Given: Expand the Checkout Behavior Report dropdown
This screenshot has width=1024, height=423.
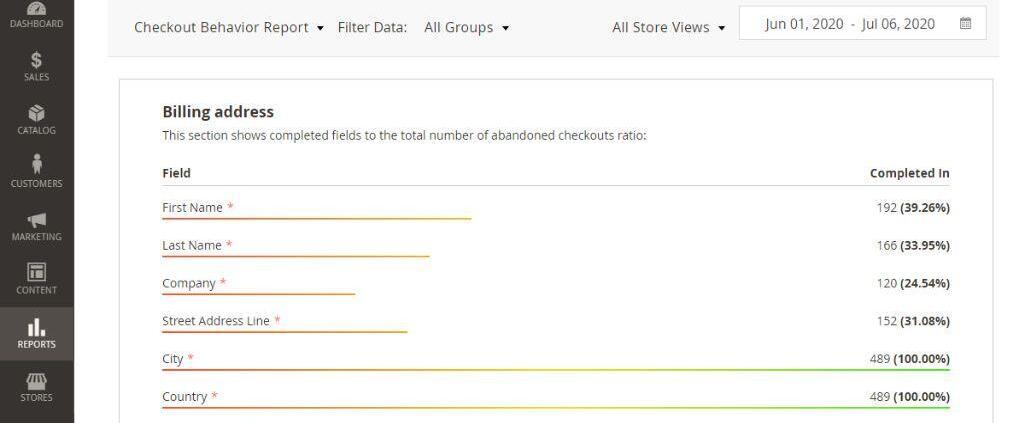Looking at the screenshot, I should 229,27.
